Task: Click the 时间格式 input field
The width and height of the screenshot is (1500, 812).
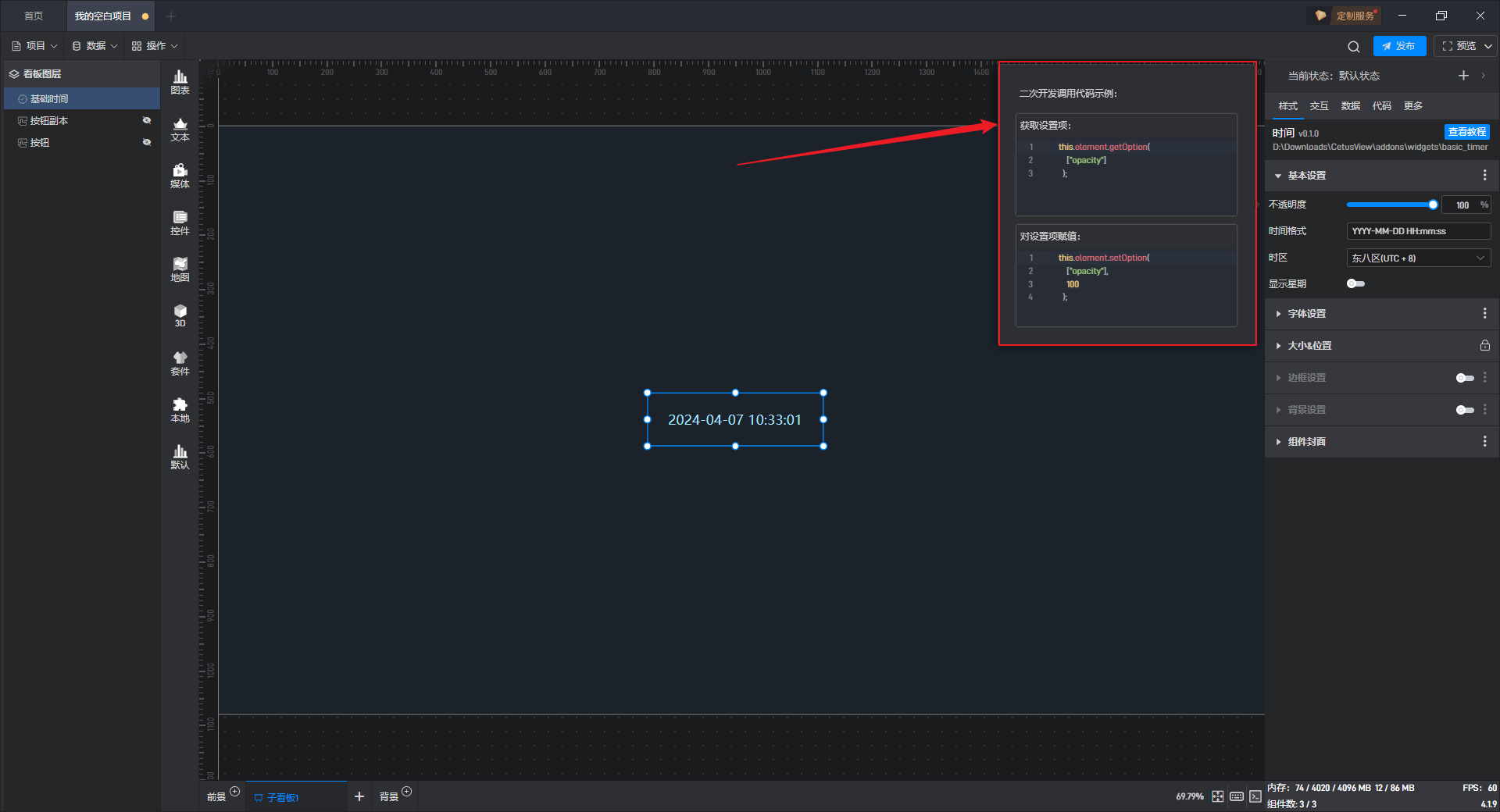Action: point(1418,231)
